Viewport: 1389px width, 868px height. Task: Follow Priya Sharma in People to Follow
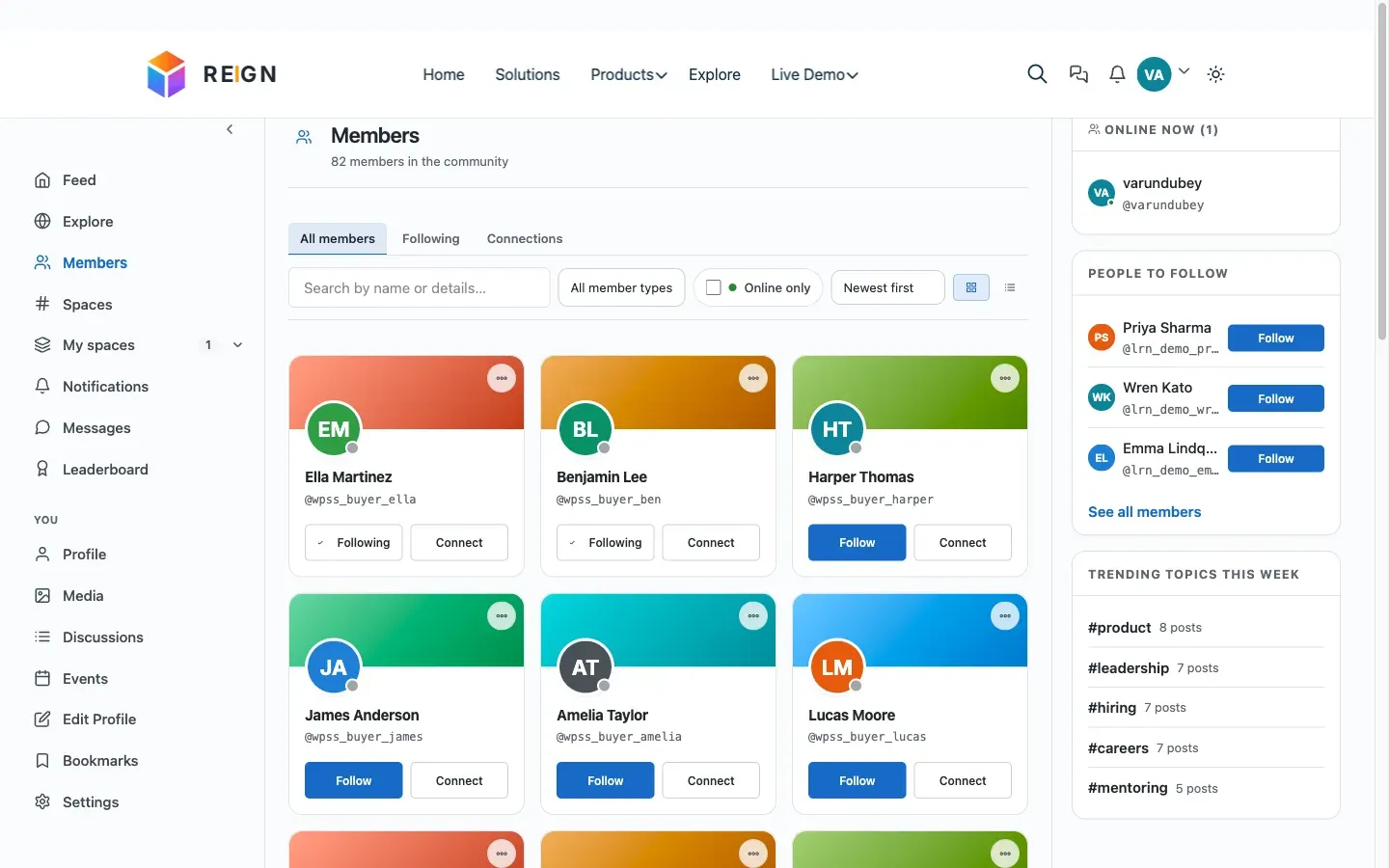click(x=1275, y=339)
